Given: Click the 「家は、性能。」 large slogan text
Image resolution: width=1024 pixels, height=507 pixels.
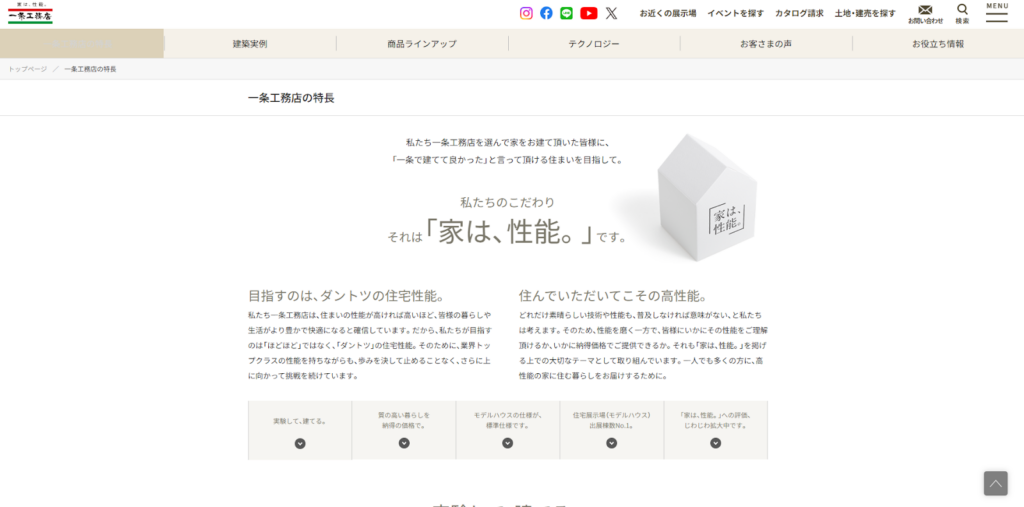Looking at the screenshot, I should tap(509, 233).
